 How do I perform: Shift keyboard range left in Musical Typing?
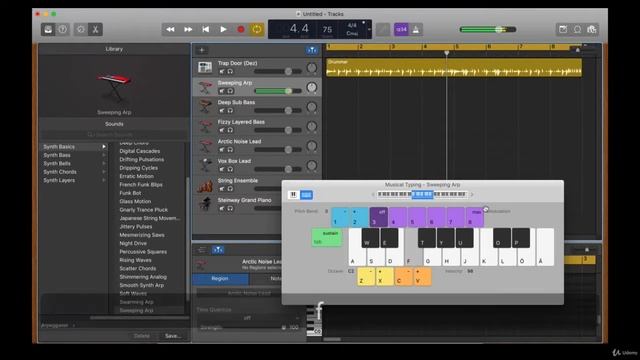(373, 195)
